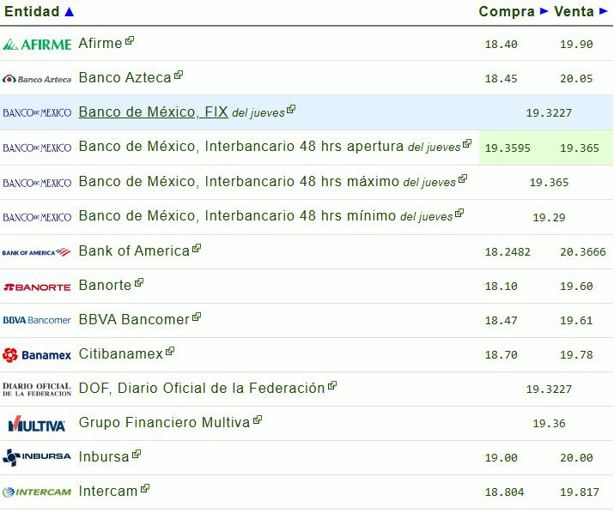Select Banorte venta value 19.60
Screen dimensions: 614x513
pyautogui.click(x=576, y=286)
